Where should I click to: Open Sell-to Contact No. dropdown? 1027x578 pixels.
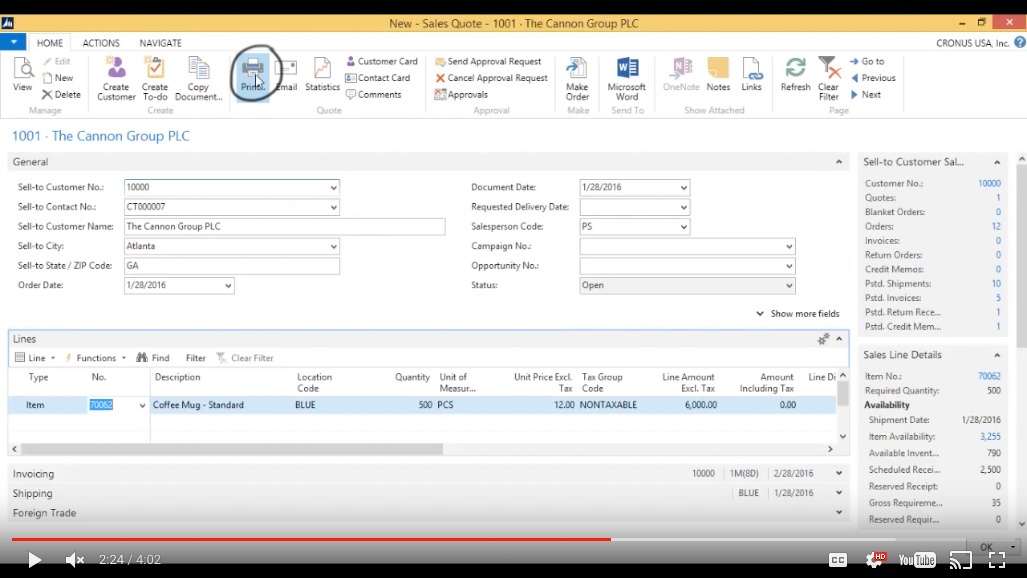pyautogui.click(x=333, y=207)
